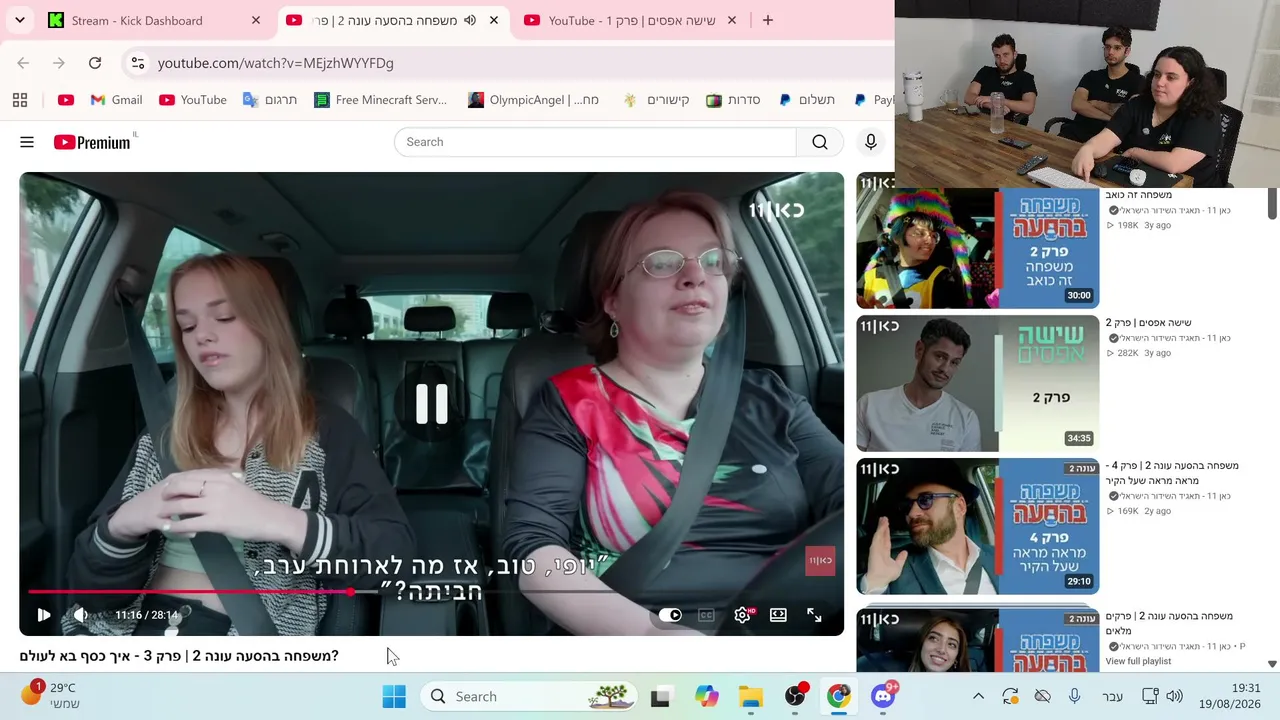
Task: Open the Chrome apps grid shortcut
Action: tap(20, 100)
